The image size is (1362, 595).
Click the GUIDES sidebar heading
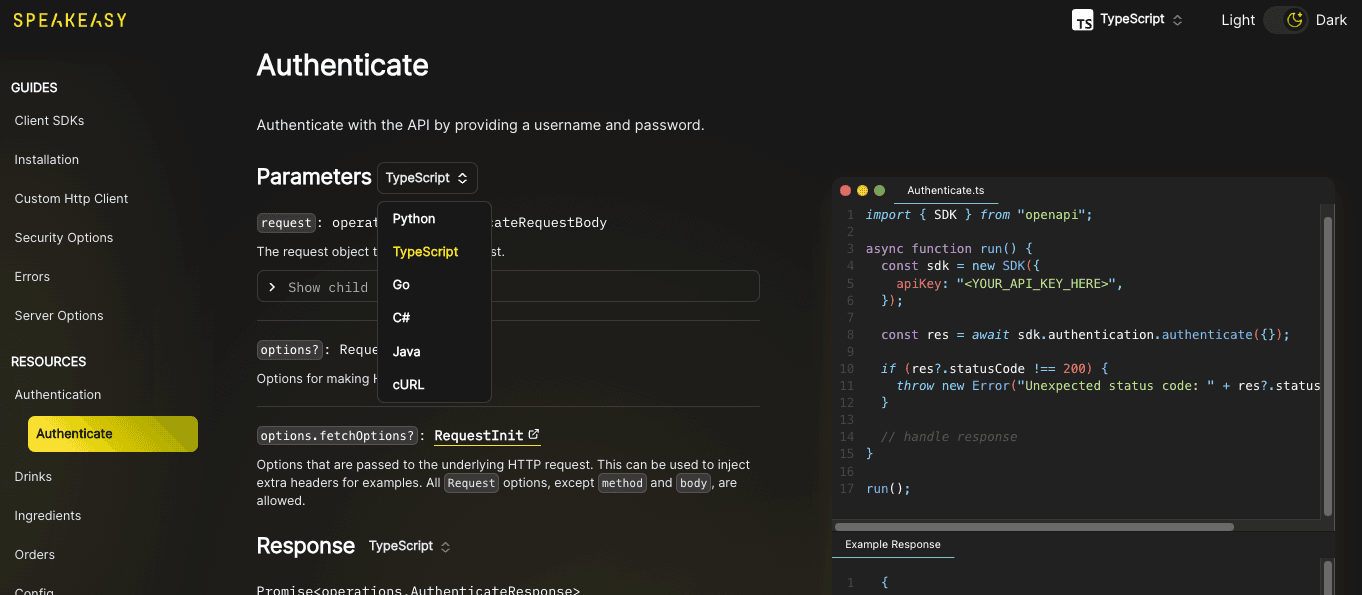[x=34, y=88]
